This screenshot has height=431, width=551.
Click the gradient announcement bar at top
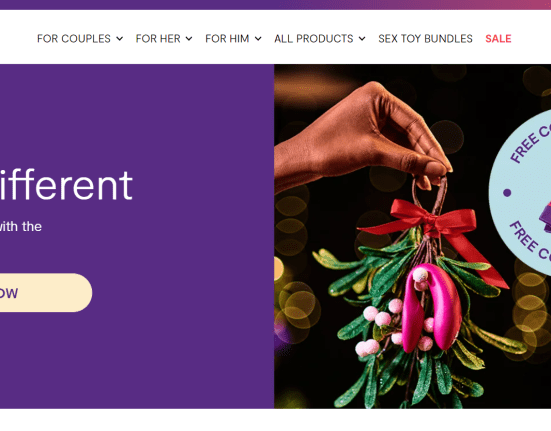tap(276, 5)
